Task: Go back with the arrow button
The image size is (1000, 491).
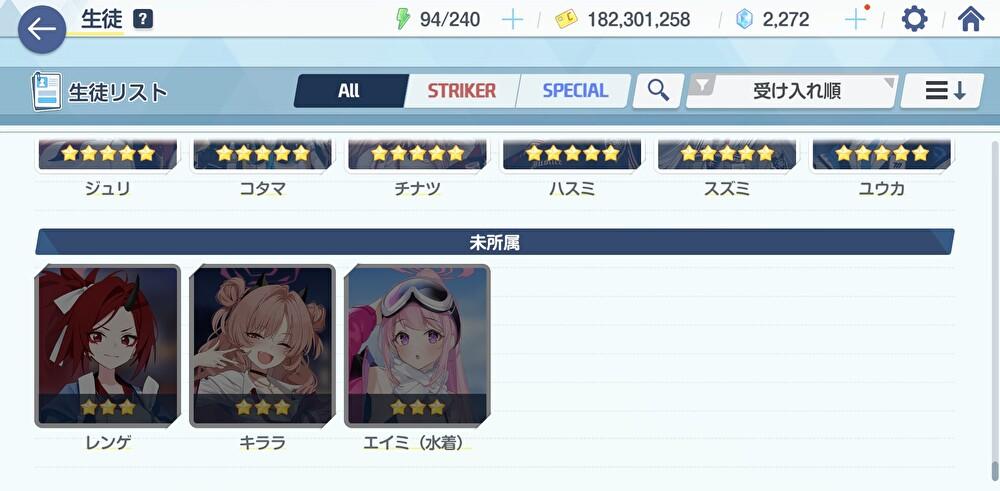Action: (42, 29)
